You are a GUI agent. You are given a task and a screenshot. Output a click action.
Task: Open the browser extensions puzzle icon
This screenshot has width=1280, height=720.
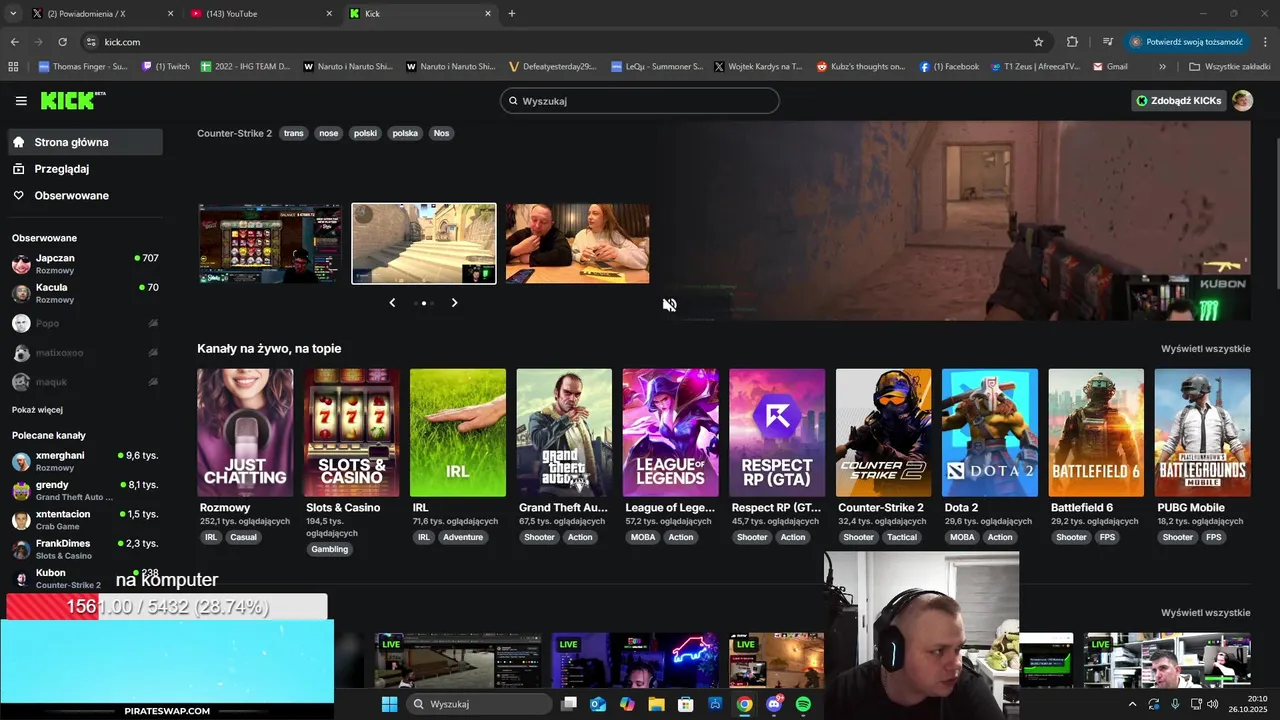(x=1072, y=42)
